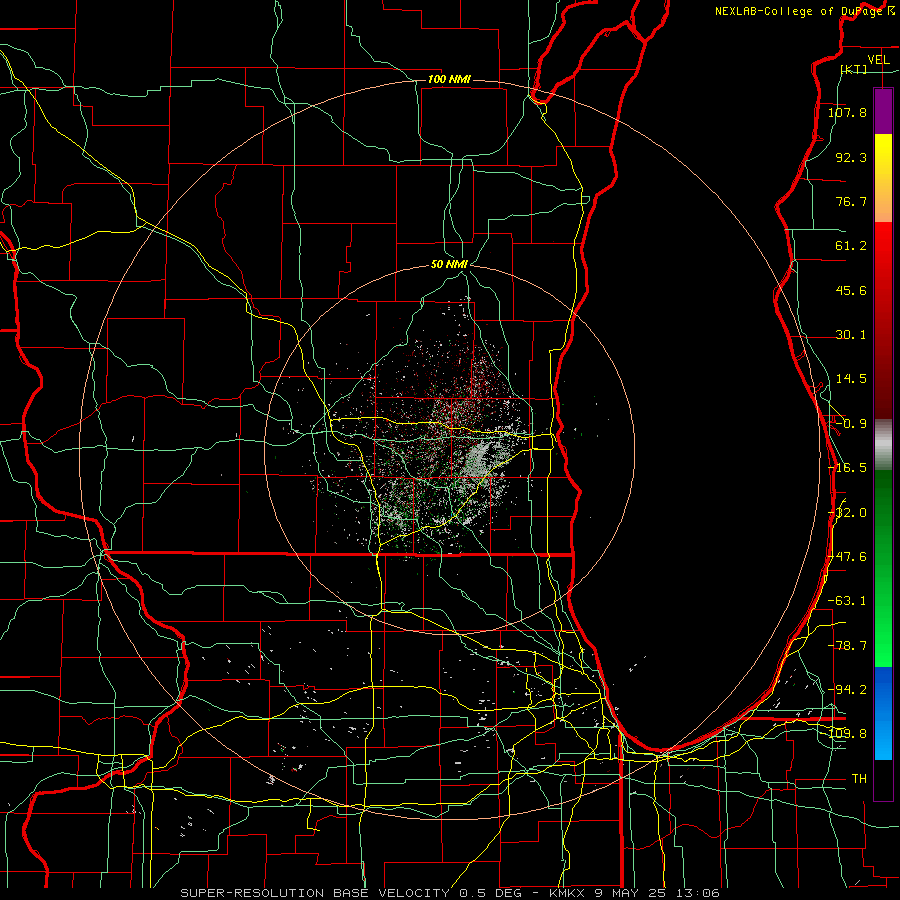
Task: Click the 50 NMI range ring label
Action: click(449, 265)
